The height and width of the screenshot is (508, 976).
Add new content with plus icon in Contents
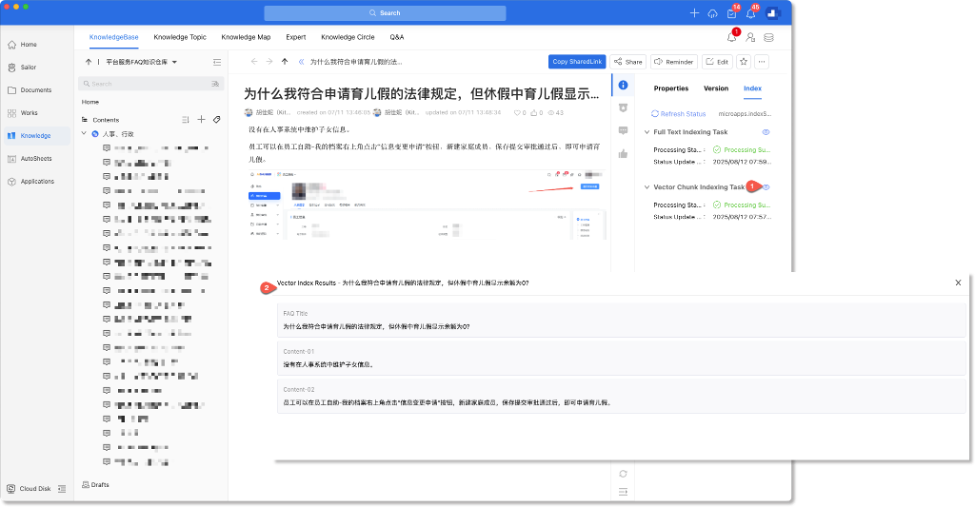201,119
